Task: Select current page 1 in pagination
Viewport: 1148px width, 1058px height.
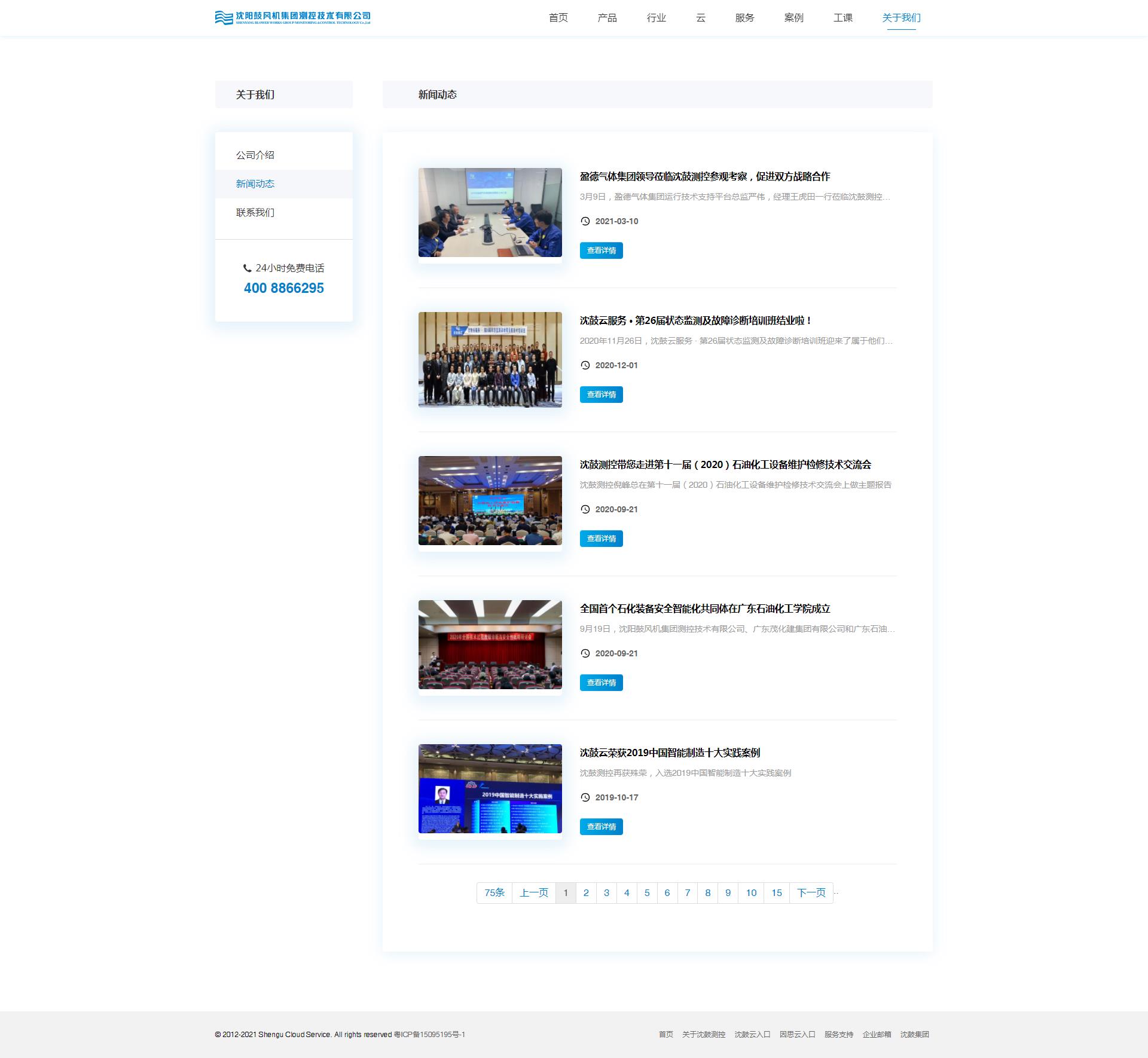Action: (x=566, y=893)
